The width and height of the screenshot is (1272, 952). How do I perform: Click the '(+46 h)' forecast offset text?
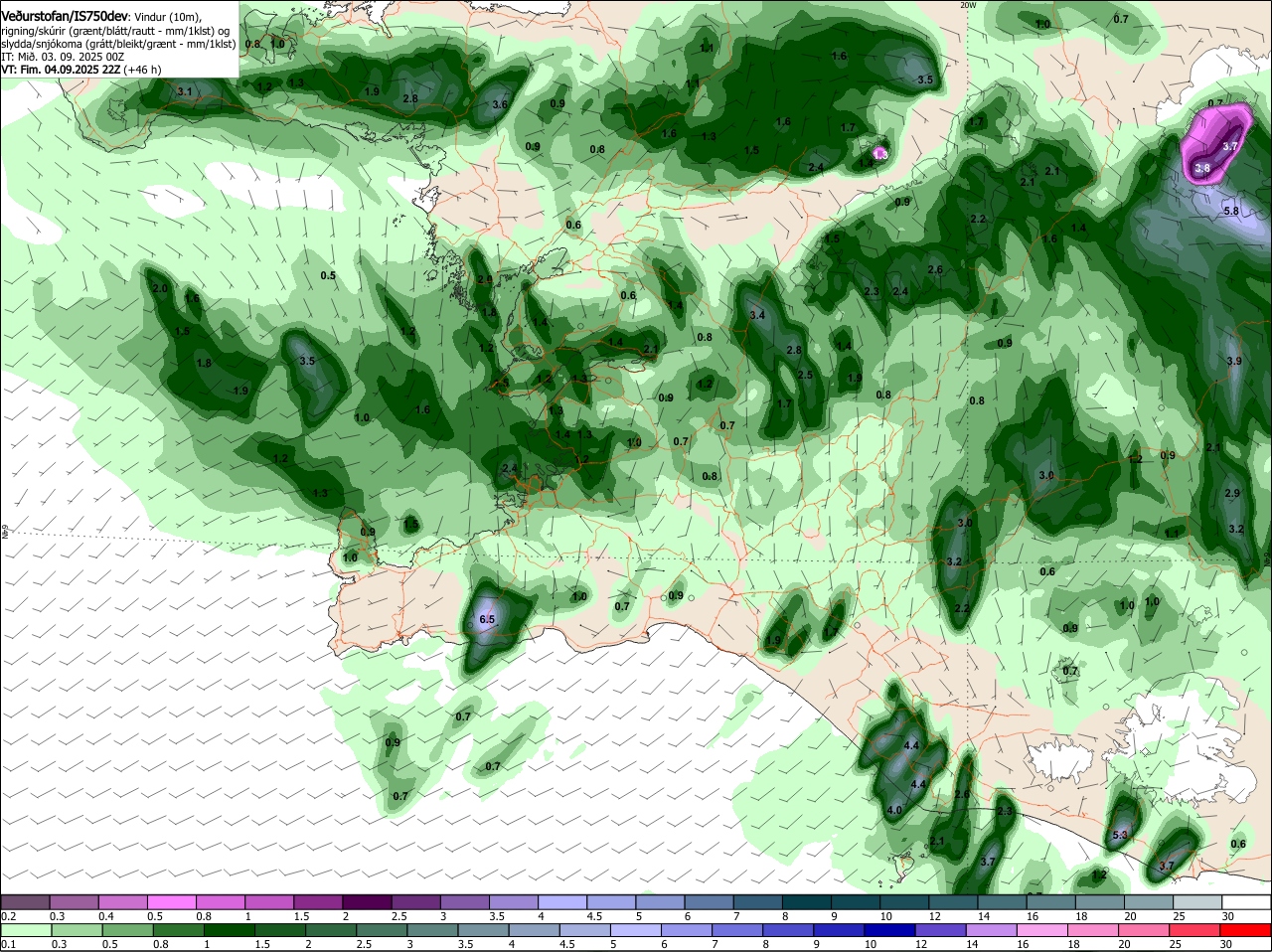click(142, 70)
